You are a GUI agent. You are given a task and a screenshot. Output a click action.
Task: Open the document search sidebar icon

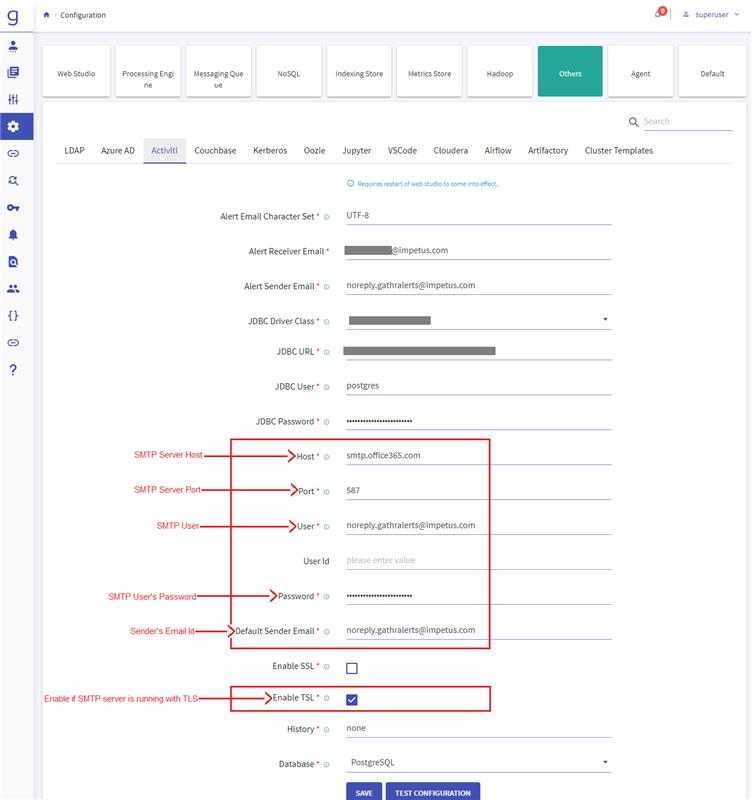point(13,262)
